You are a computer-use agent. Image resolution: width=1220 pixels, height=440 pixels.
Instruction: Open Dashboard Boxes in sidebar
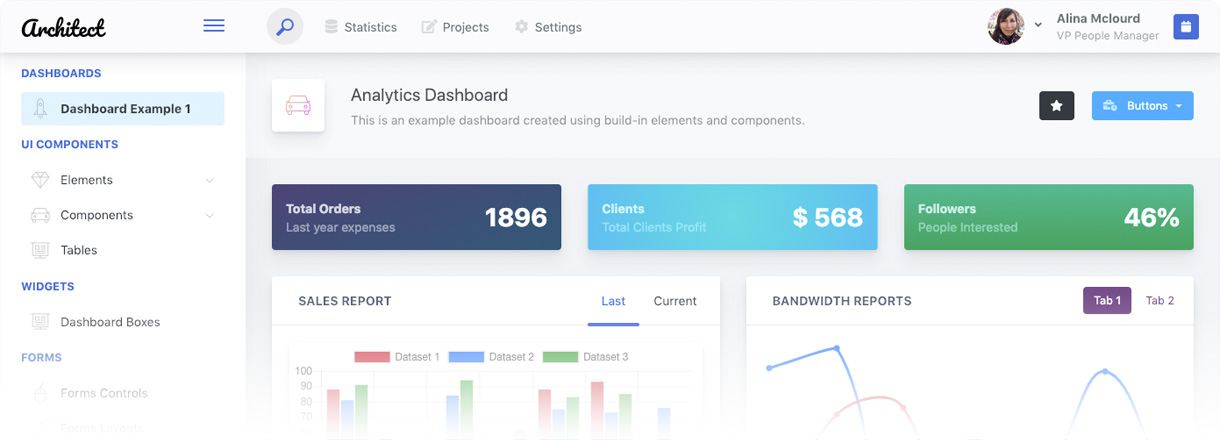(x=122, y=322)
